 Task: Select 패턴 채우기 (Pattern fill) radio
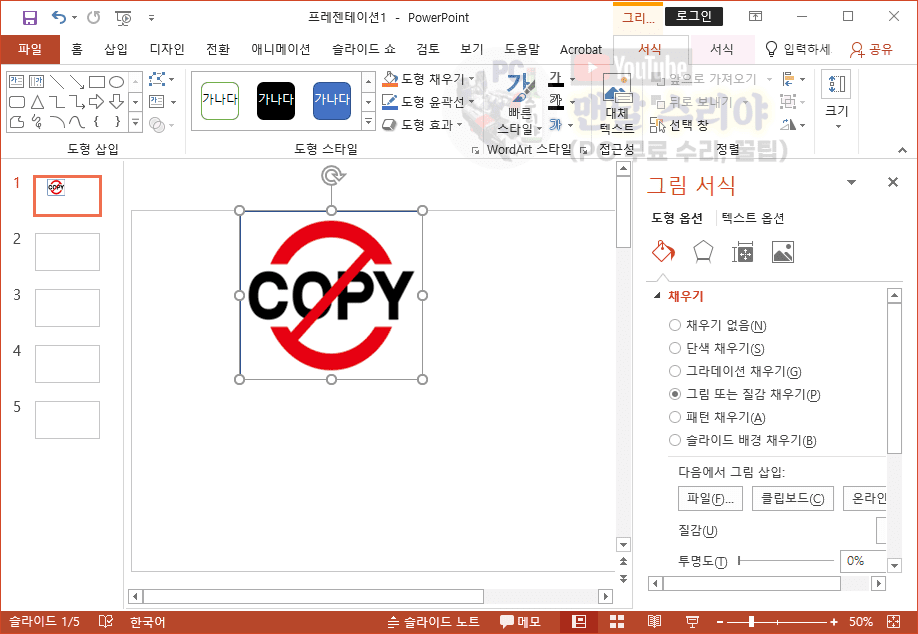tap(675, 417)
